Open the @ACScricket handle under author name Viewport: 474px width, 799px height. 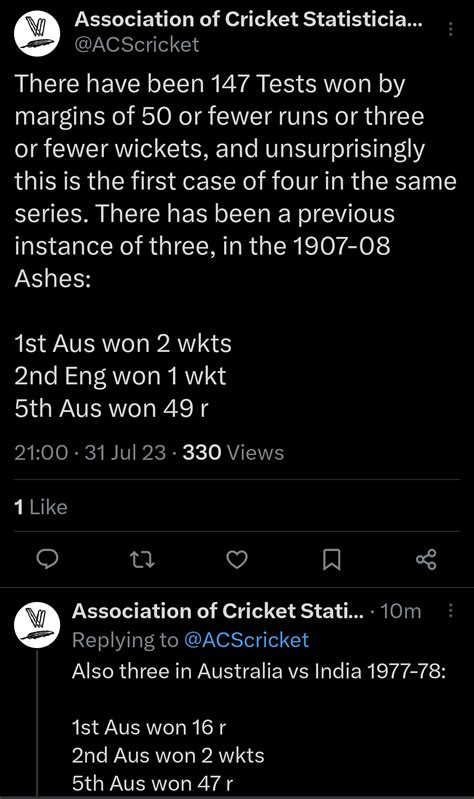(137, 45)
